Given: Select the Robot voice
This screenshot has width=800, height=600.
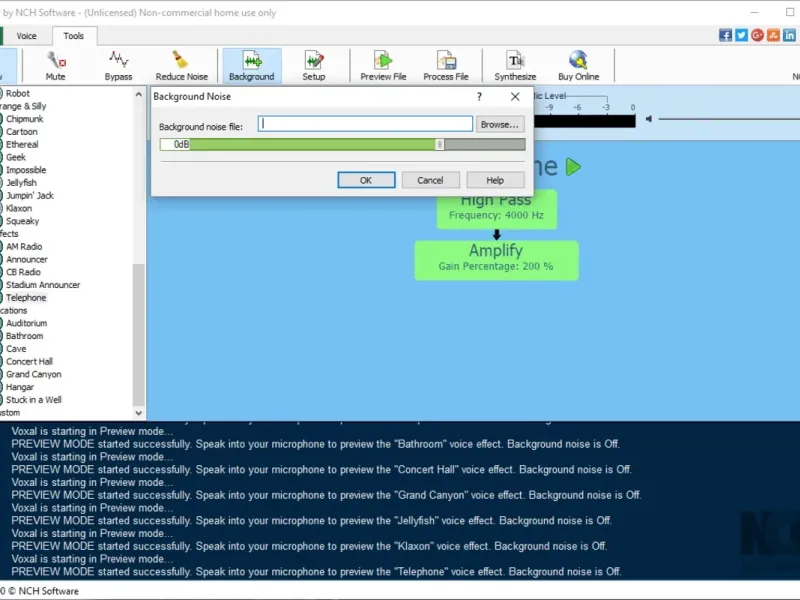Looking at the screenshot, I should 18,93.
